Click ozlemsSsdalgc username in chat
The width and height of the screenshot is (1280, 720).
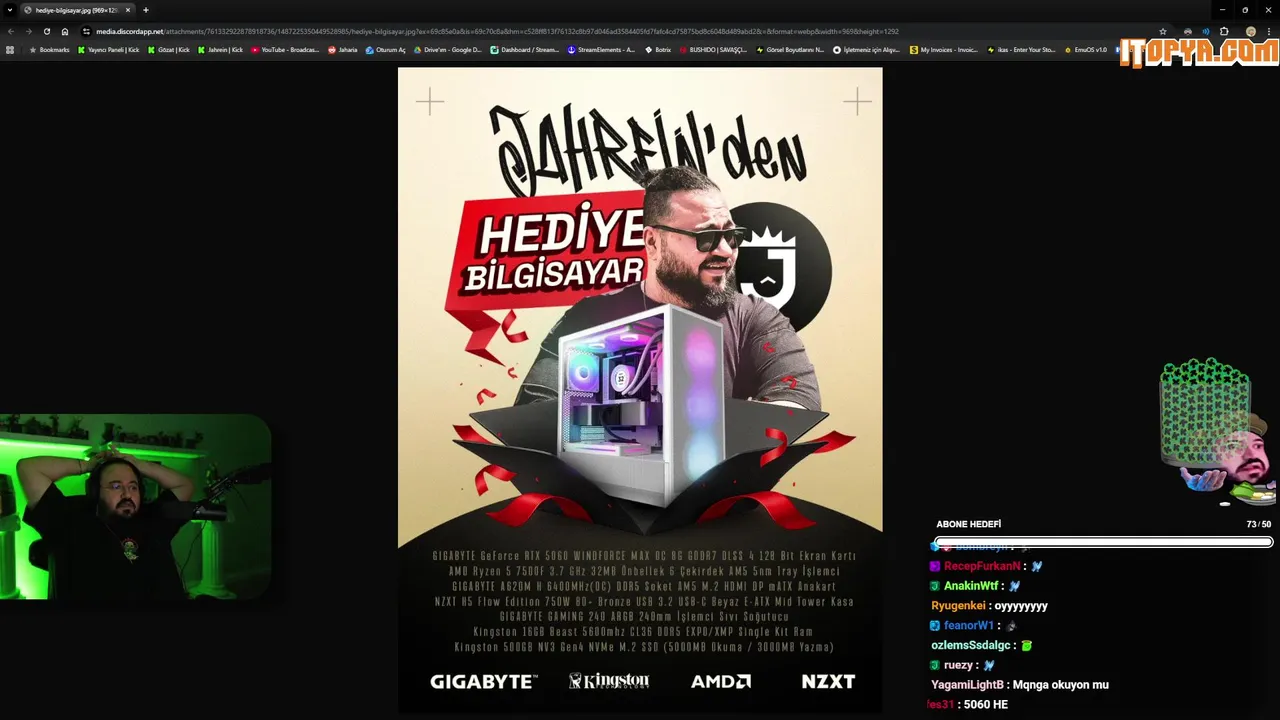(x=972, y=645)
